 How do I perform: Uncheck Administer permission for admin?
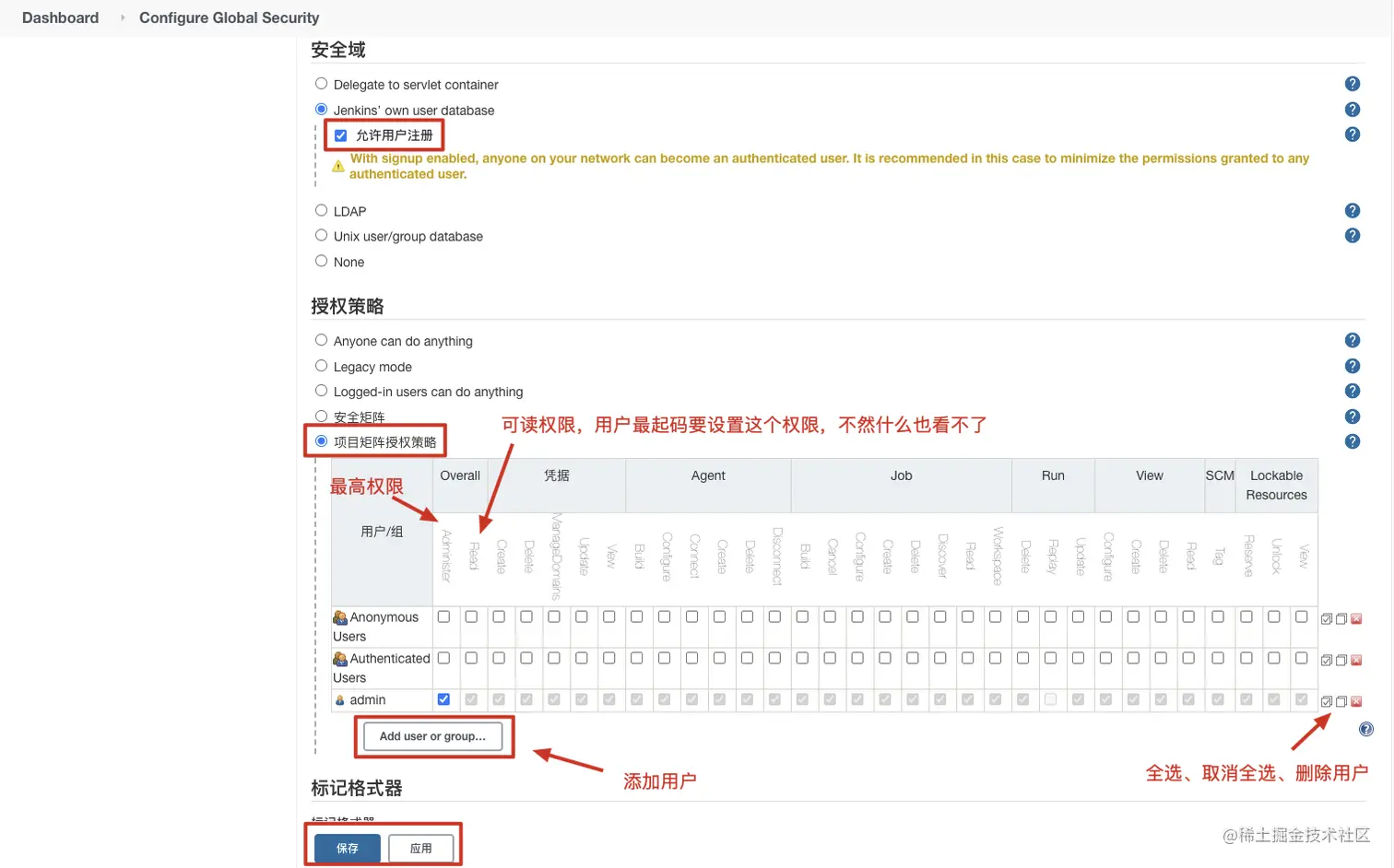point(443,699)
